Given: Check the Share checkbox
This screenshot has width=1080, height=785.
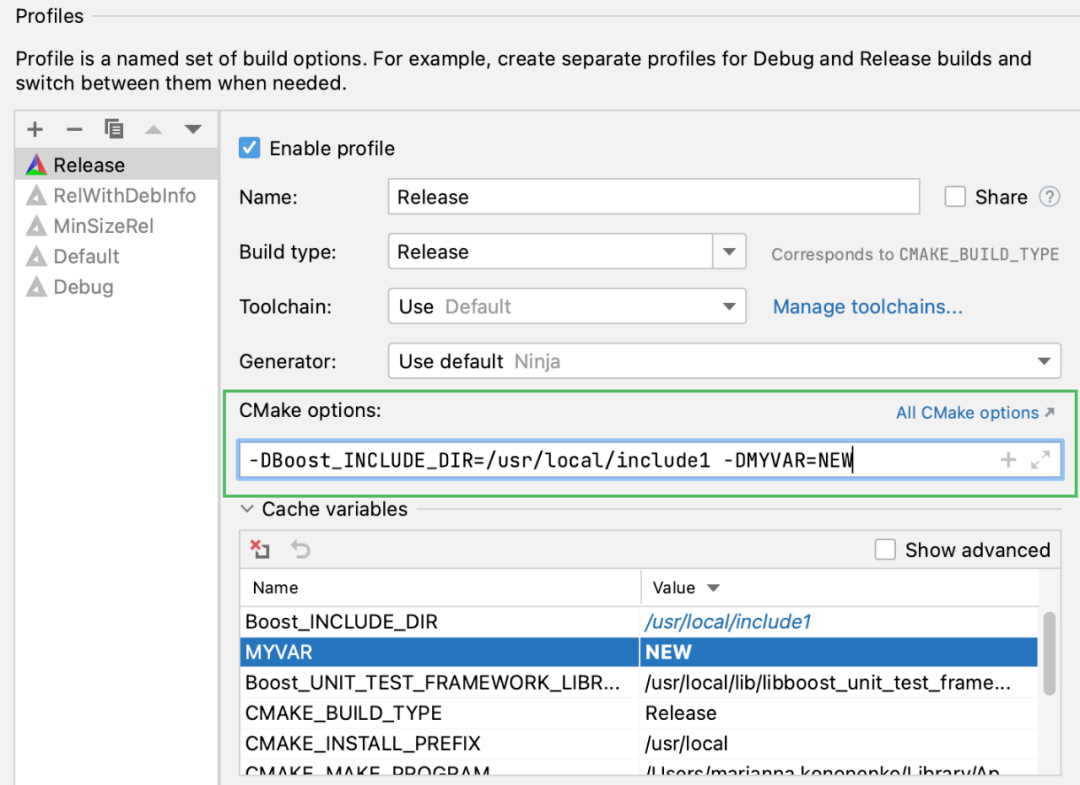Looking at the screenshot, I should coord(955,197).
